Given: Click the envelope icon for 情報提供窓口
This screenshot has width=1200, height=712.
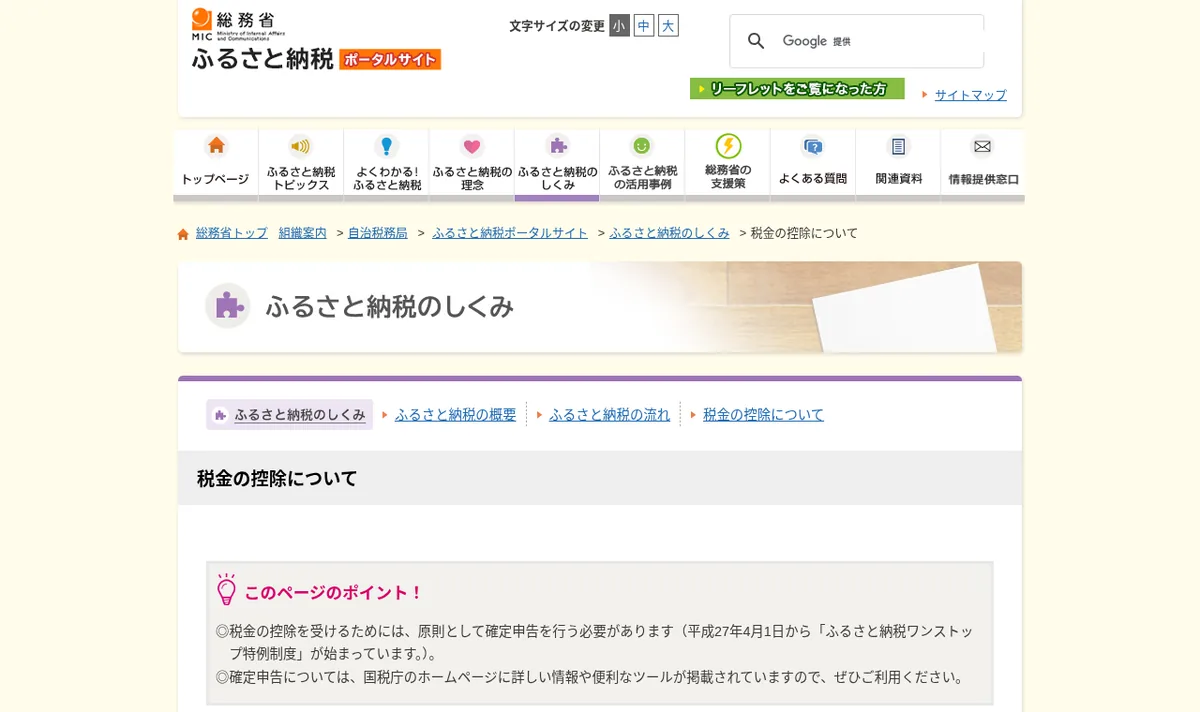Looking at the screenshot, I should 983,146.
